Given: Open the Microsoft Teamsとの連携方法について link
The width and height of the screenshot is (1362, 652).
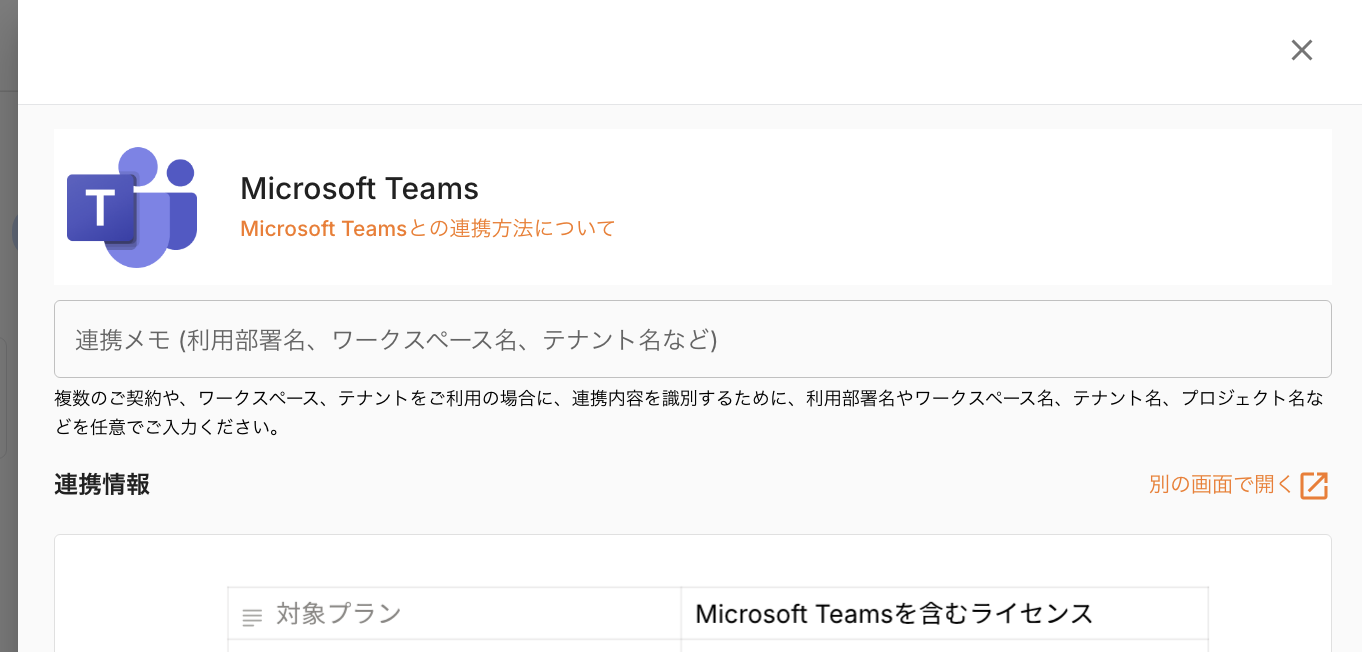Looking at the screenshot, I should [427, 229].
